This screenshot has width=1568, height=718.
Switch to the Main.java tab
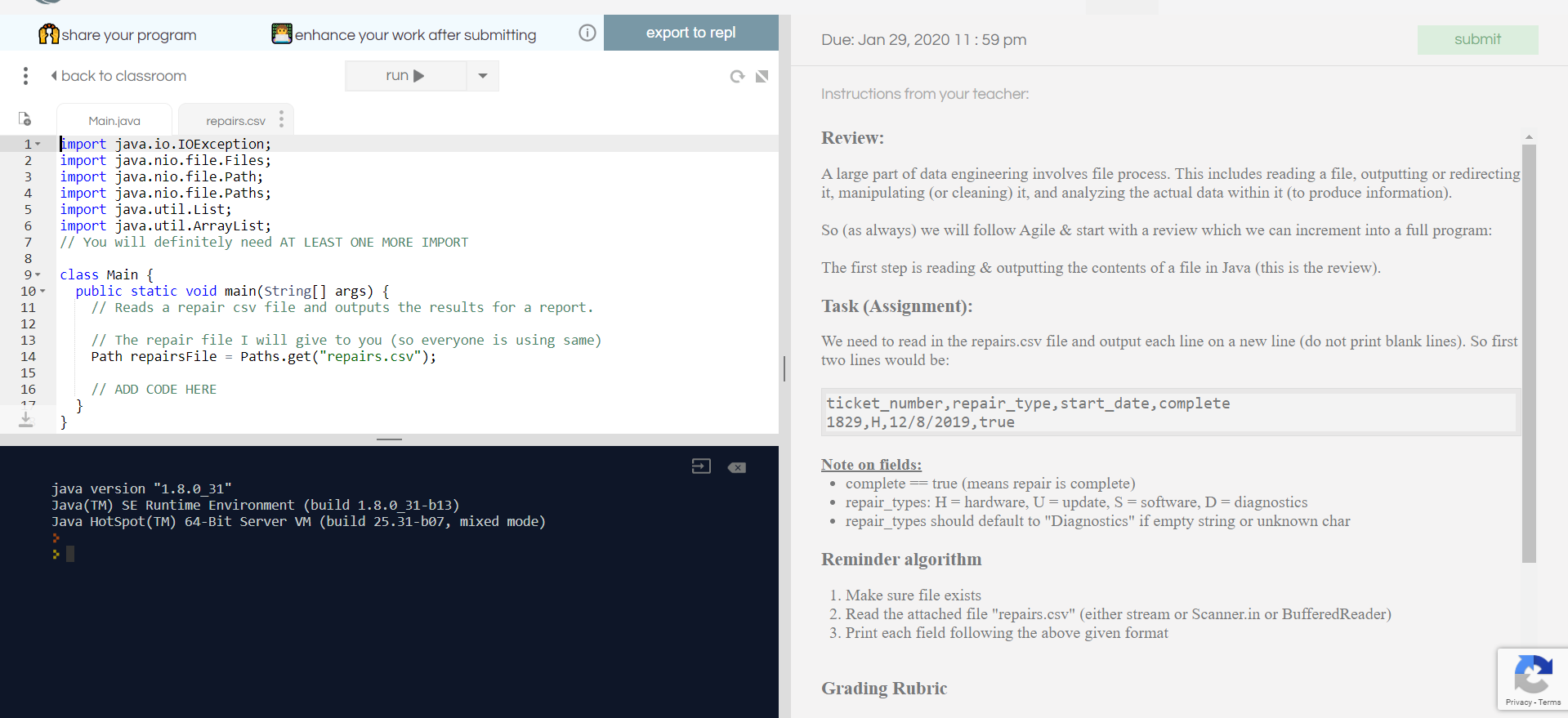pos(114,120)
